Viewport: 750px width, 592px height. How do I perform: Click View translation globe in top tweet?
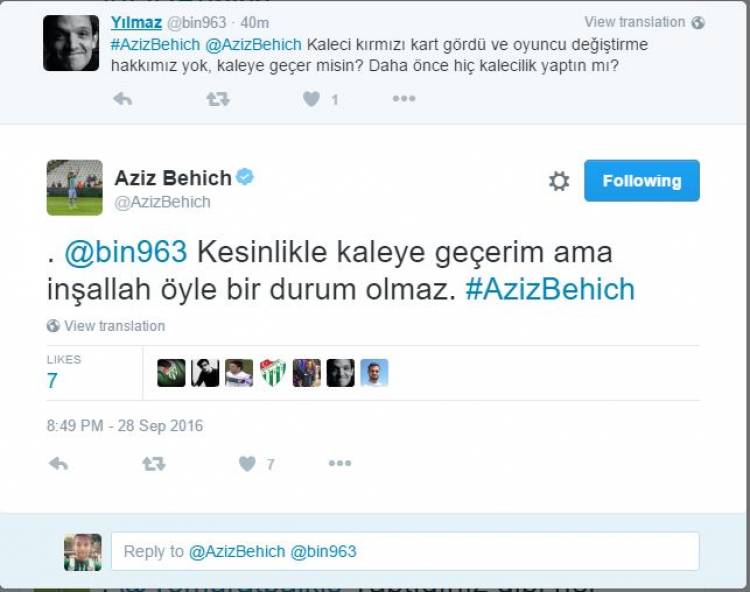(x=644, y=22)
